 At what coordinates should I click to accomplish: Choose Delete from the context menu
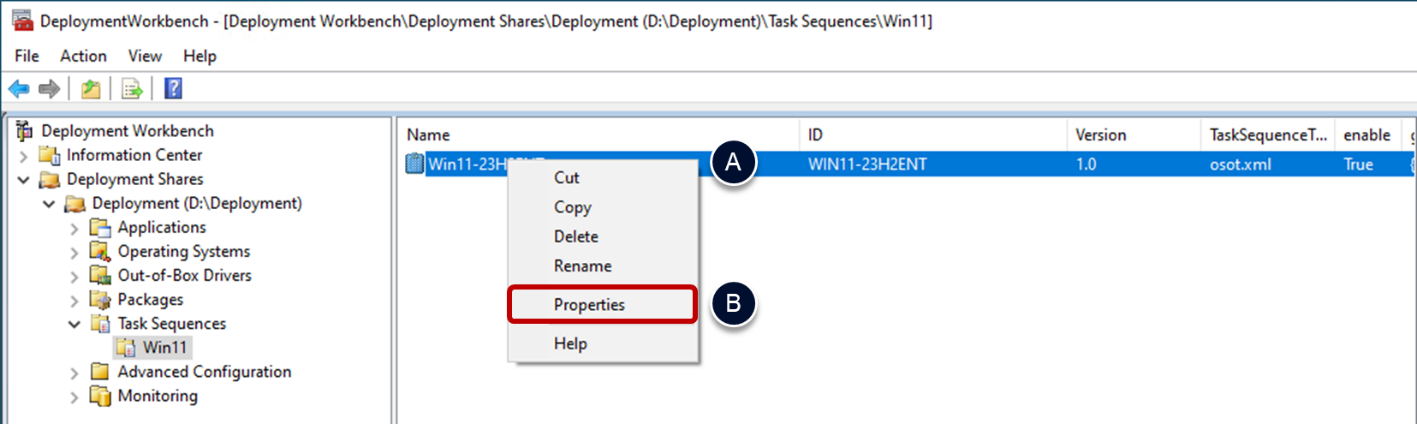pyautogui.click(x=576, y=237)
